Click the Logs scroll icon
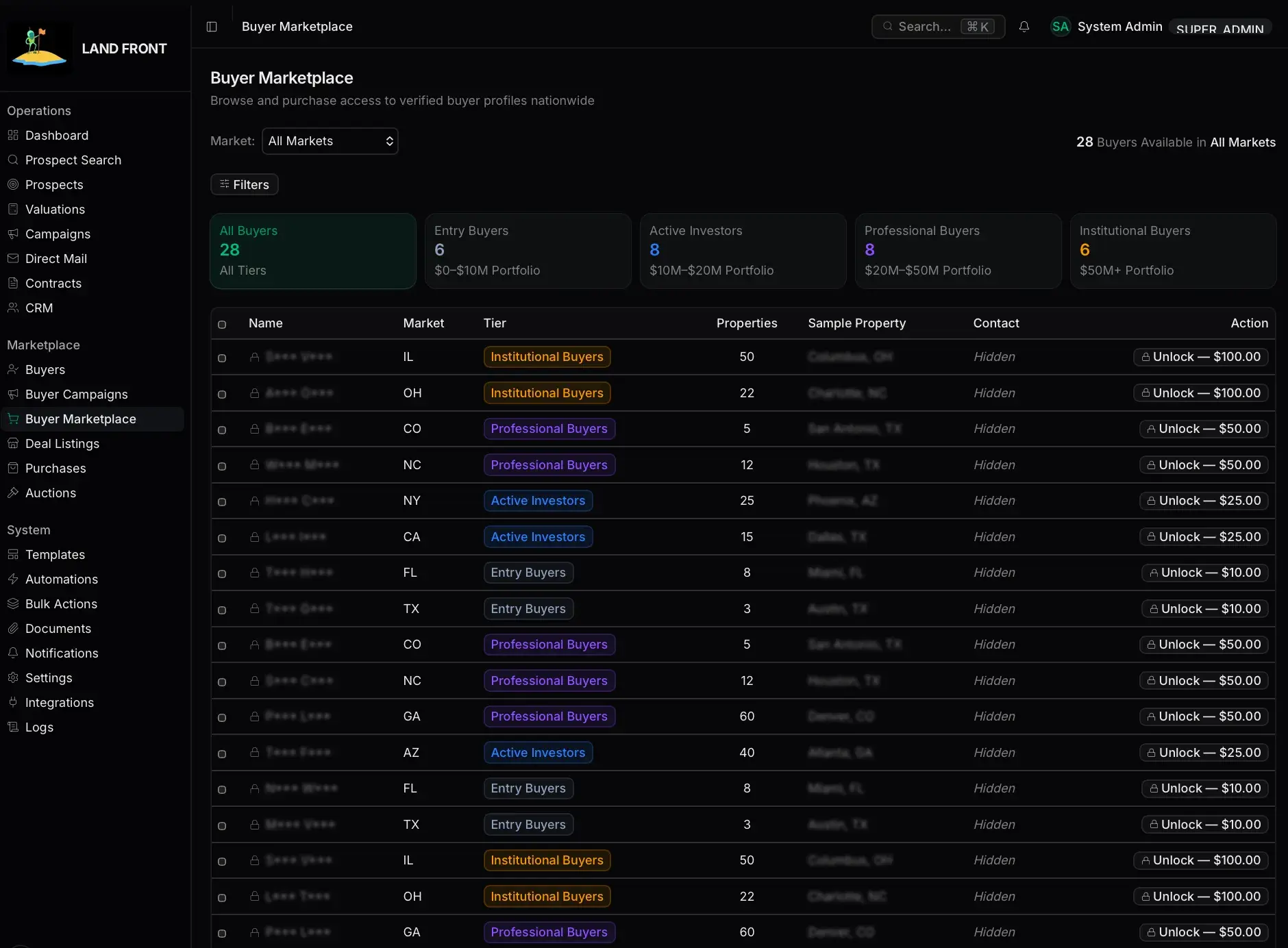The height and width of the screenshot is (948, 1288). (13, 727)
